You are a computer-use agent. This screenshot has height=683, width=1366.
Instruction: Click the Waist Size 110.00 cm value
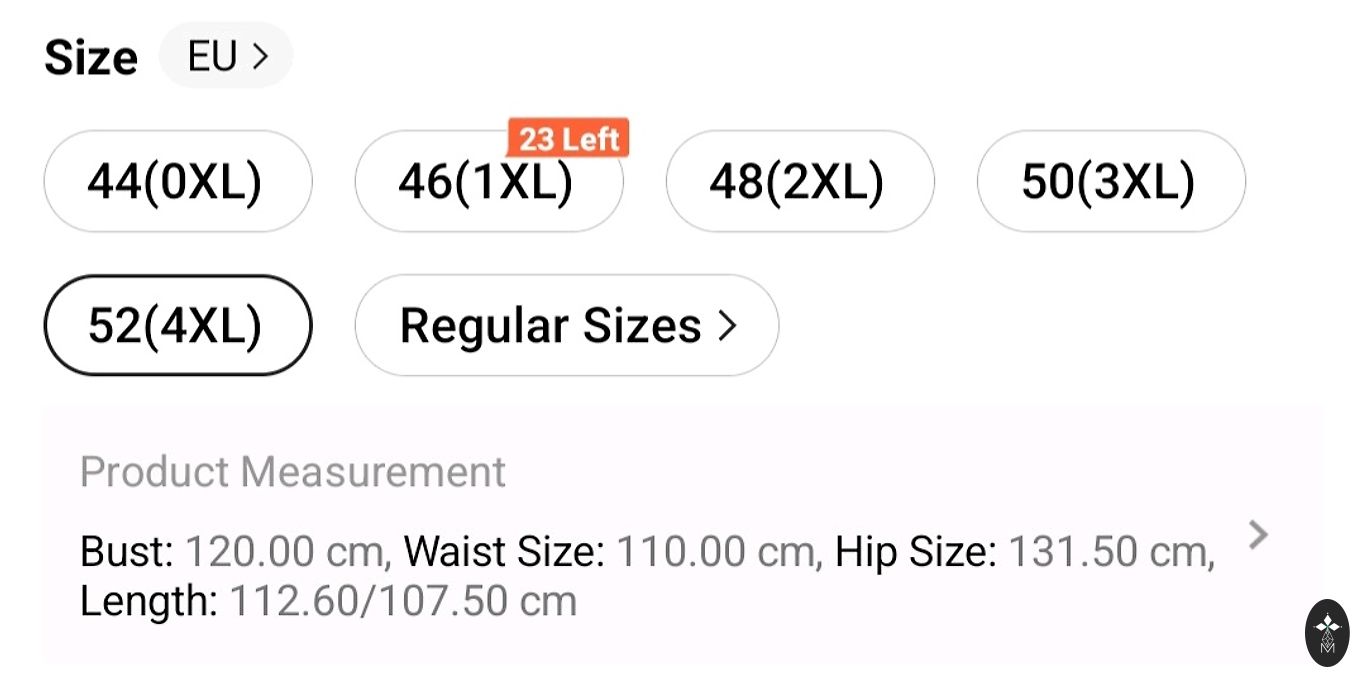pos(715,552)
